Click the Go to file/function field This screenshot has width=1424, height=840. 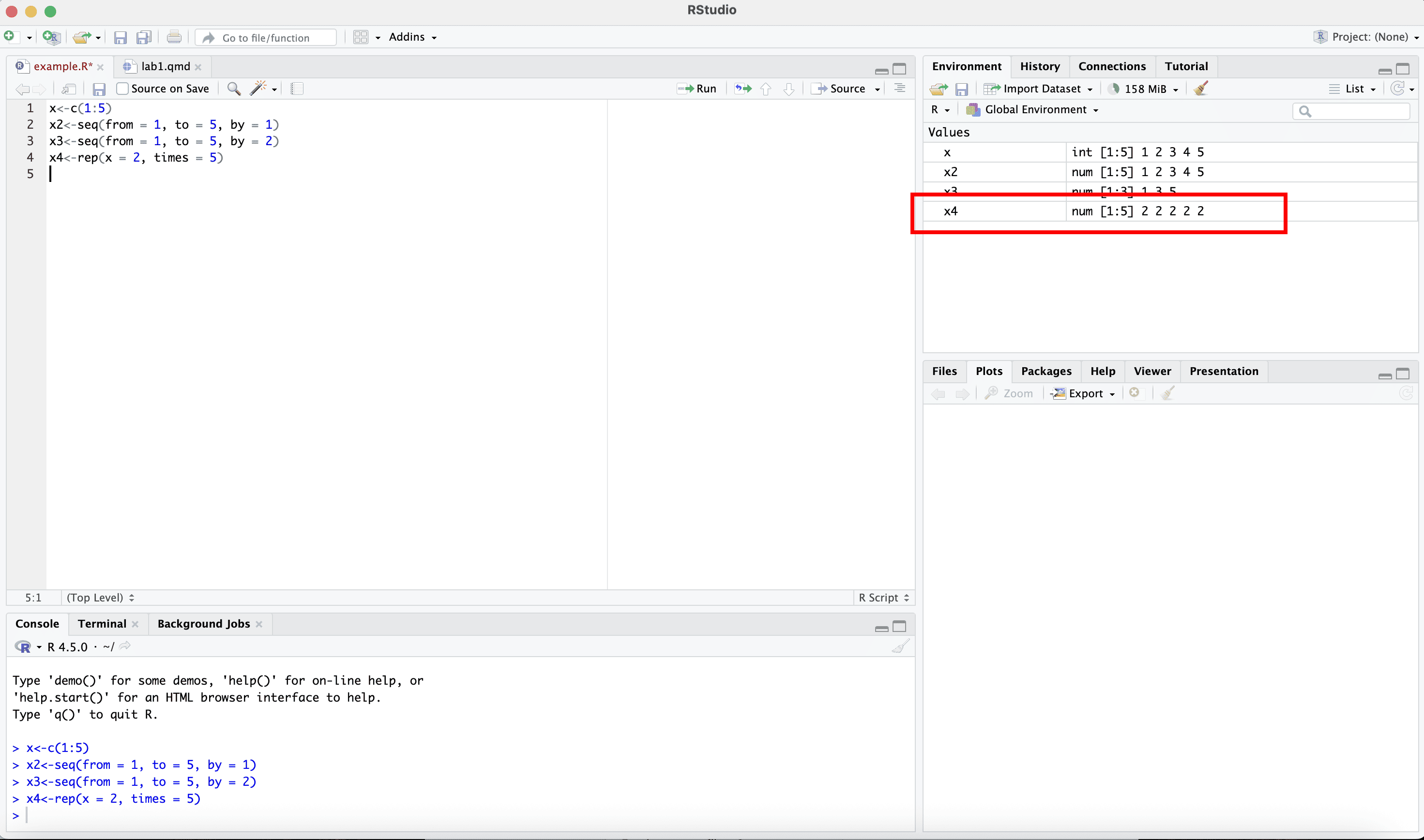tap(266, 38)
